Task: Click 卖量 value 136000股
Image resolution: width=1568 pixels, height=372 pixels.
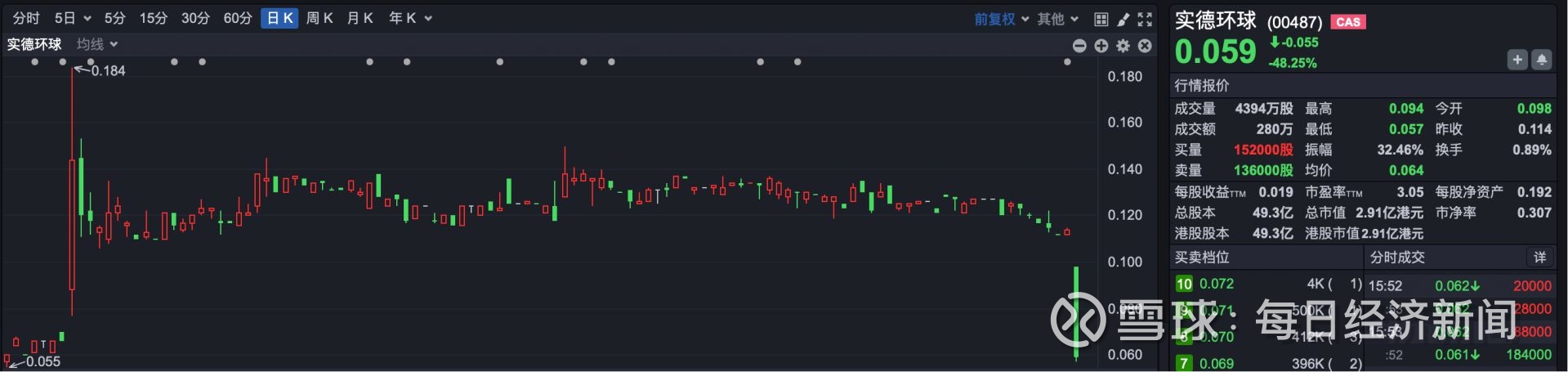Action: 1263,171
